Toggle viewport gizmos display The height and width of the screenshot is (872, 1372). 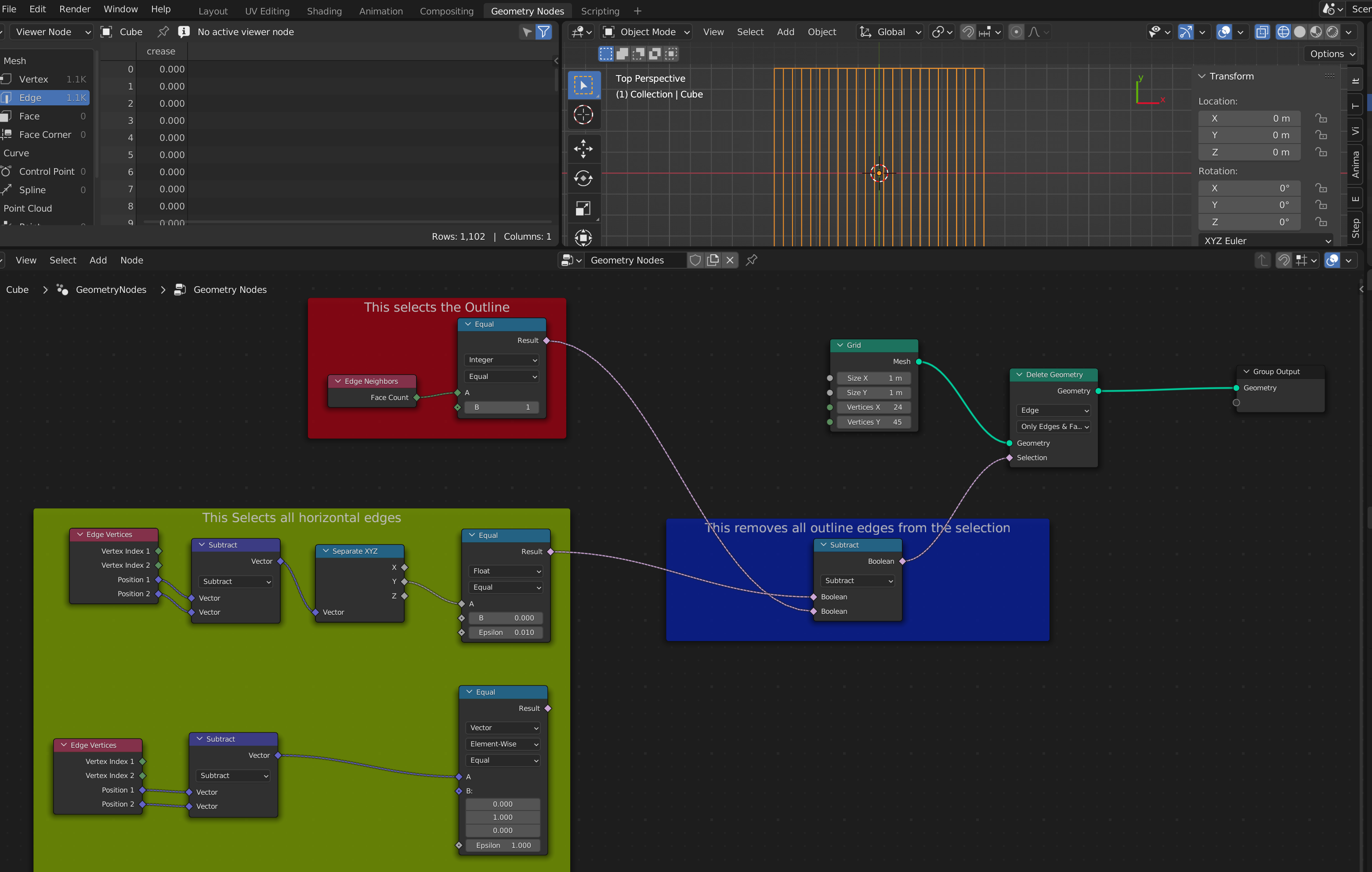tap(1186, 32)
